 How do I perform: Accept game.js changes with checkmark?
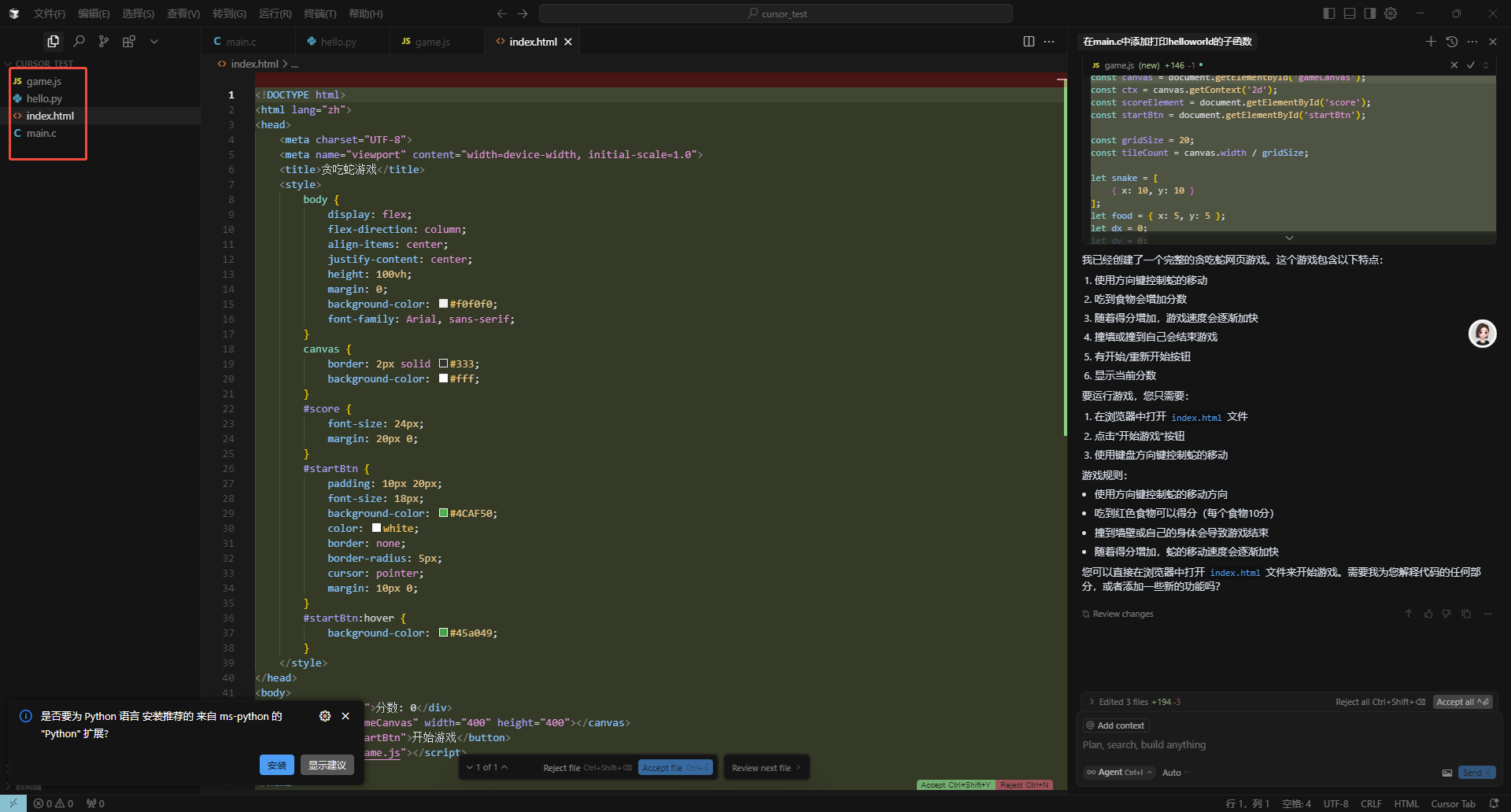tap(1470, 65)
